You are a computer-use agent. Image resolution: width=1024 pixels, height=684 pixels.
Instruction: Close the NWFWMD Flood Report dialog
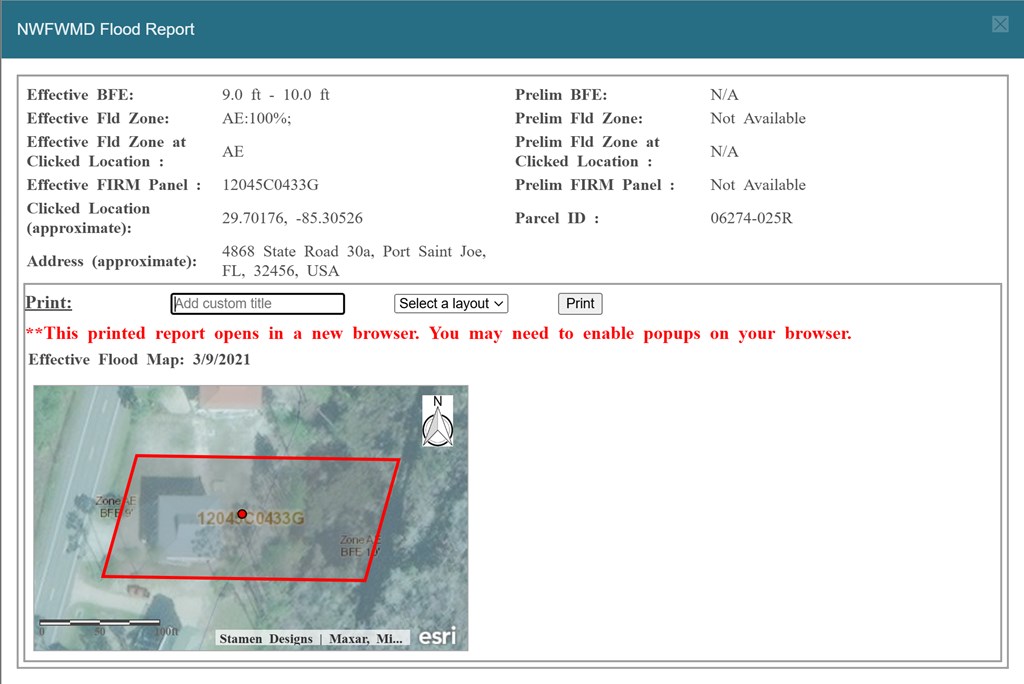(1000, 25)
